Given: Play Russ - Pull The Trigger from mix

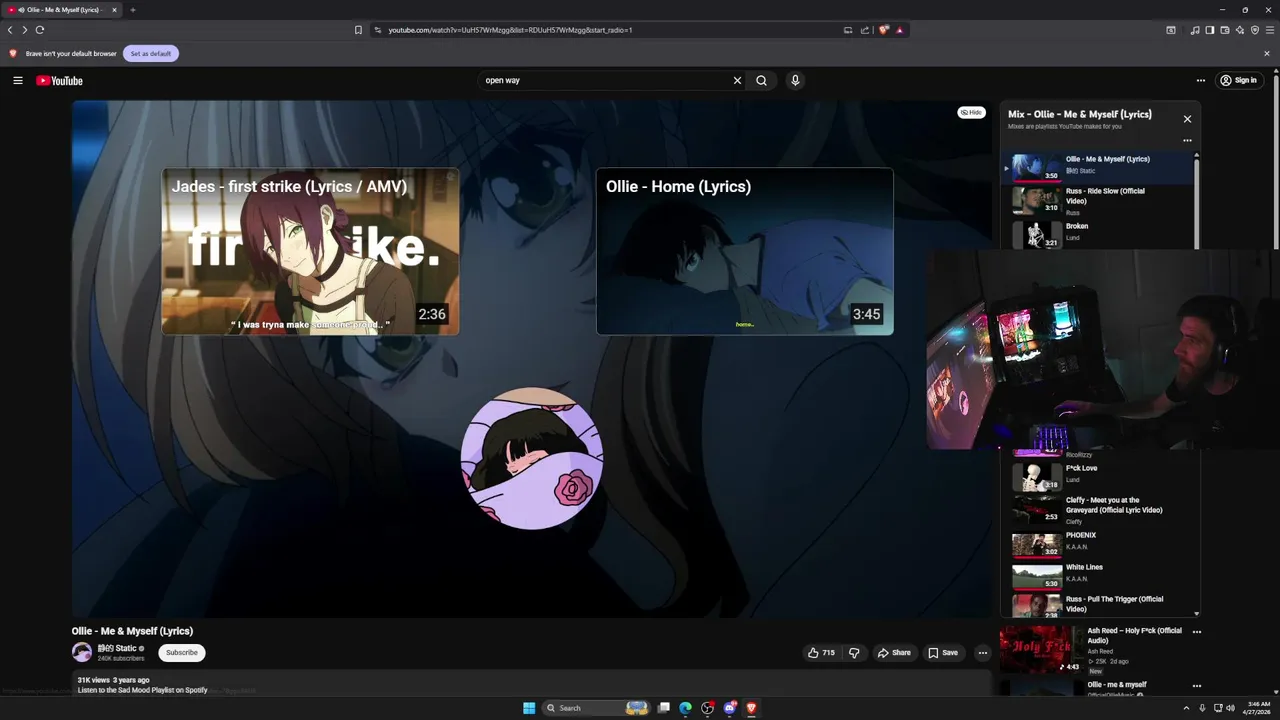Looking at the screenshot, I should pyautogui.click(x=1098, y=605).
